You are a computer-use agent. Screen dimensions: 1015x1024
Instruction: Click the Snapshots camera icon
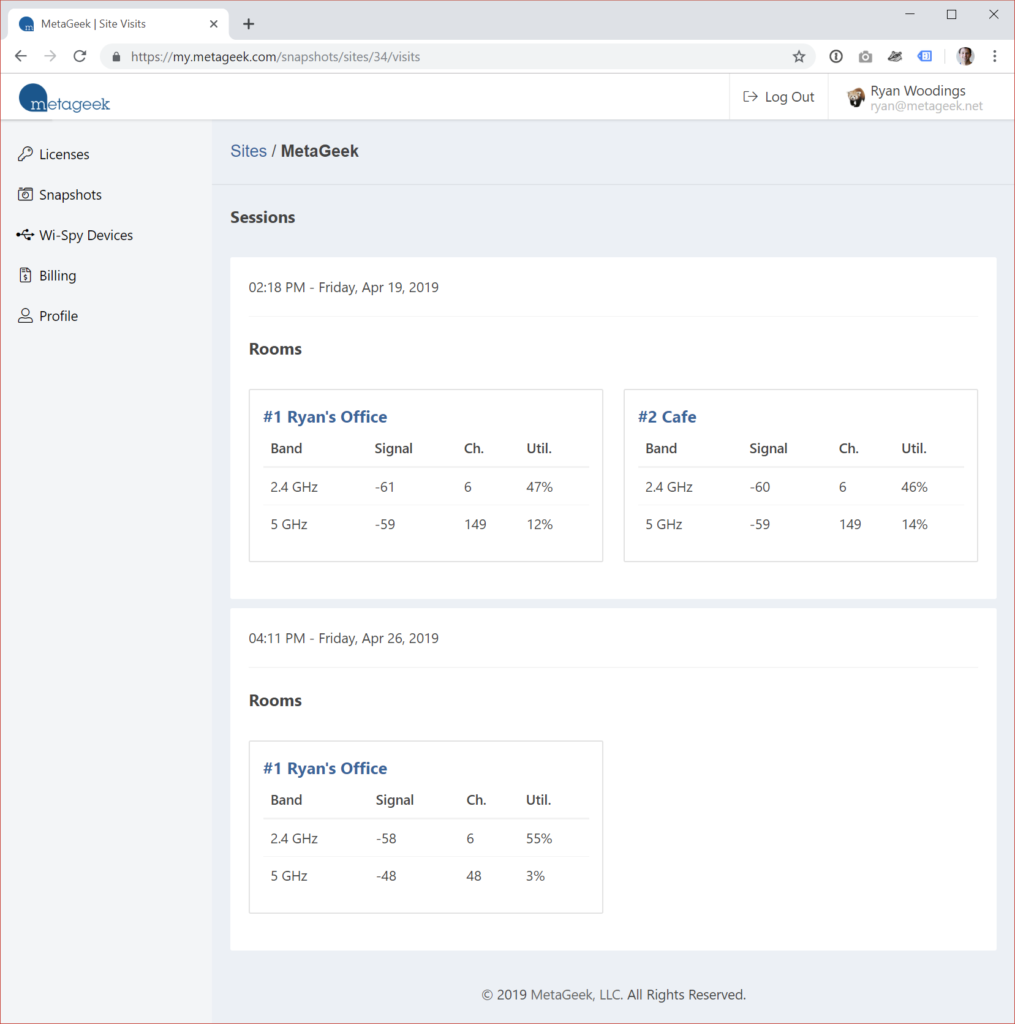click(25, 195)
